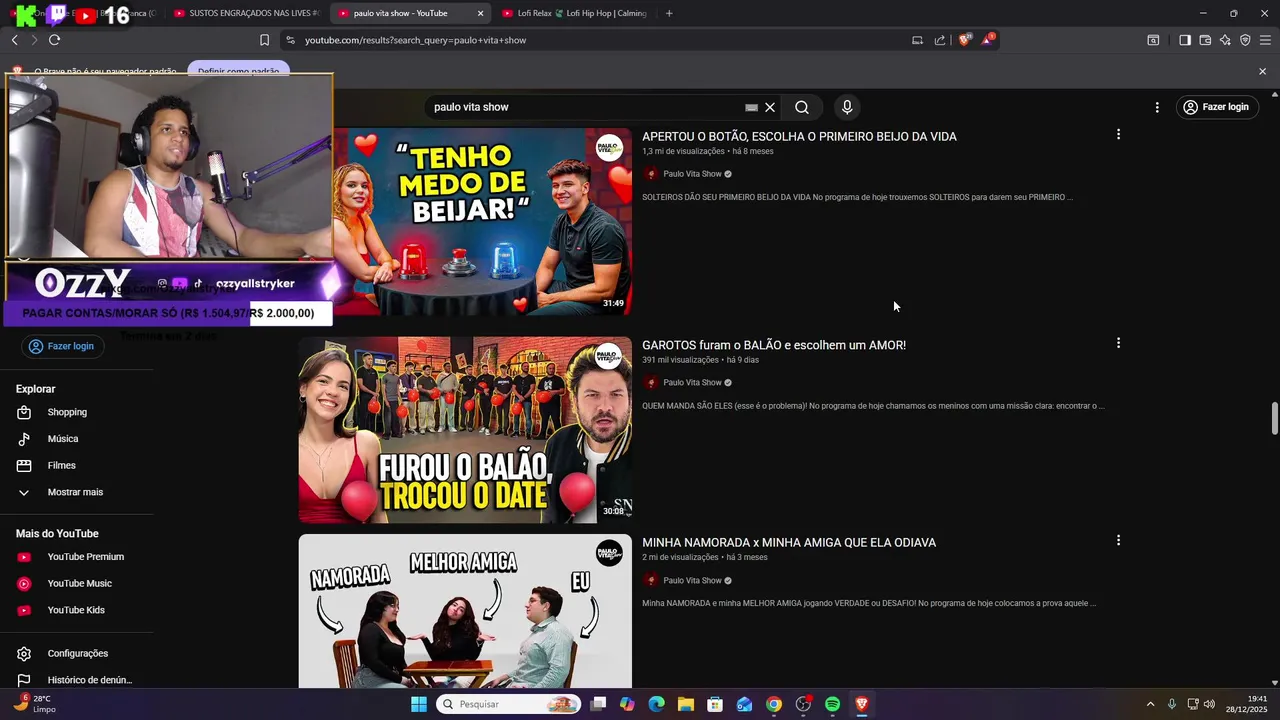
Task: Open Brave Rewards triangle icon
Action: click(988, 40)
